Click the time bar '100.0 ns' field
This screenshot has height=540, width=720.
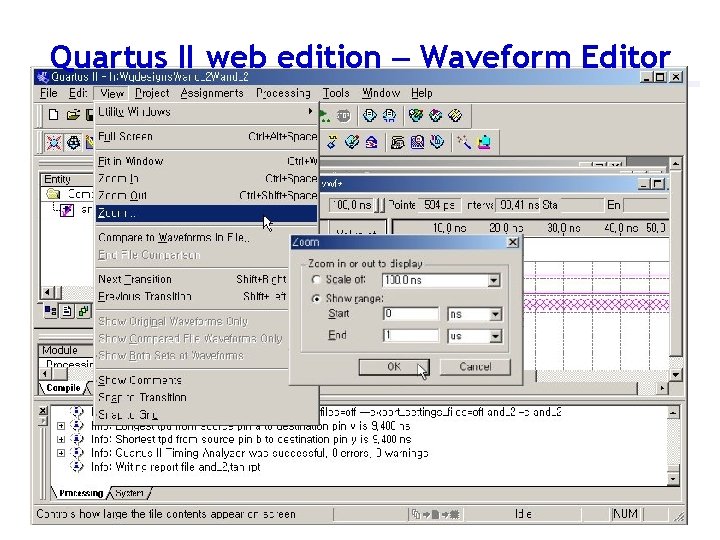[x=351, y=205]
